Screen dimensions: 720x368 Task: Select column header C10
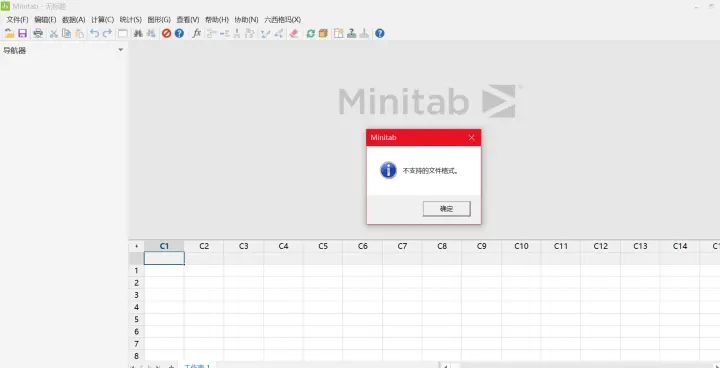click(521, 246)
